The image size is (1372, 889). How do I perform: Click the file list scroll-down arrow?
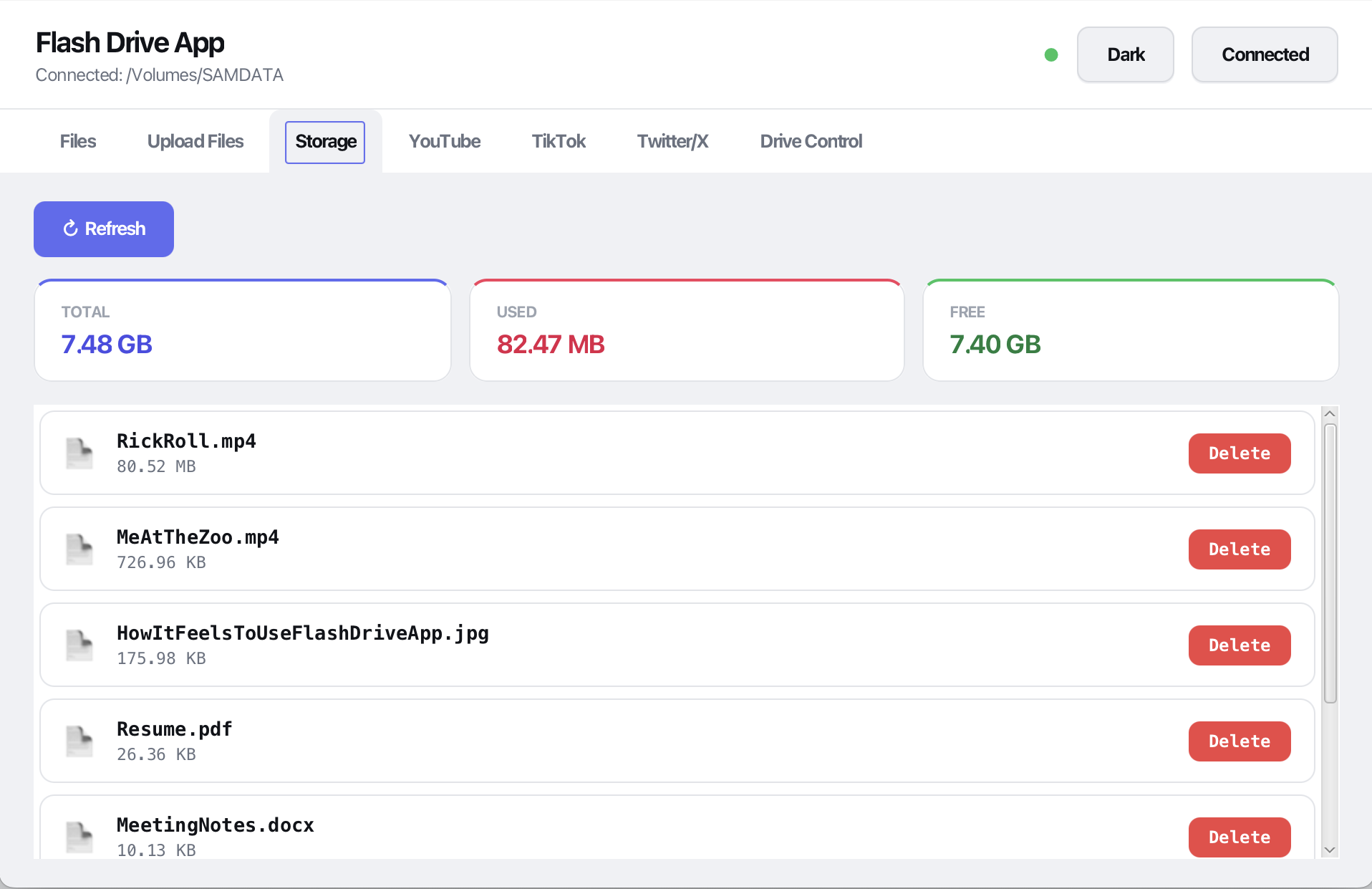(1330, 850)
